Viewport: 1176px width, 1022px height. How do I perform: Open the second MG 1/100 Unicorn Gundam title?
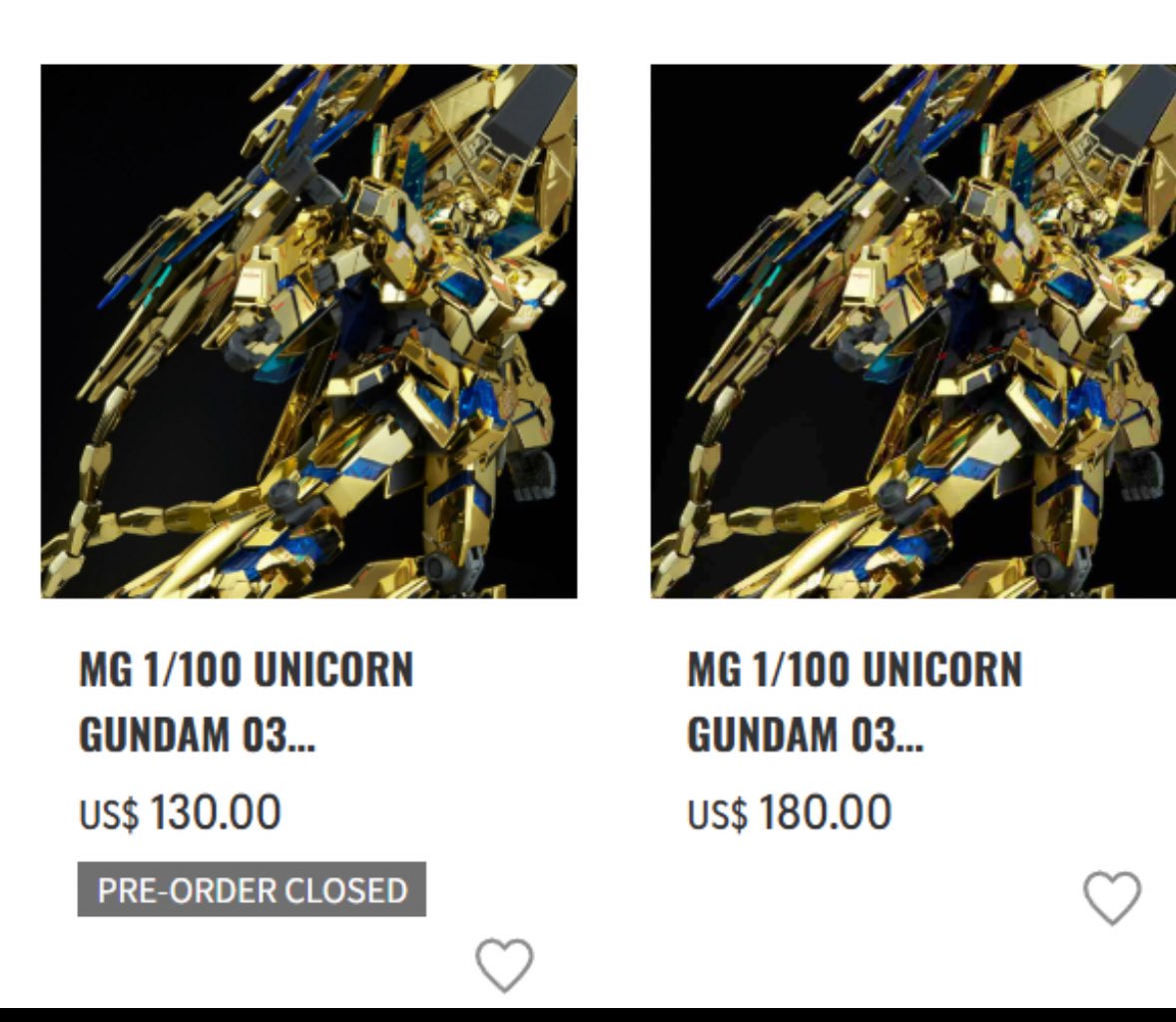pyautogui.click(x=855, y=702)
